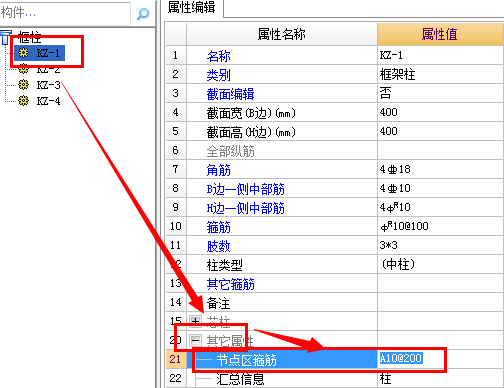The image size is (504, 388).
Task: Click the 类别 property link
Action: tap(218, 75)
